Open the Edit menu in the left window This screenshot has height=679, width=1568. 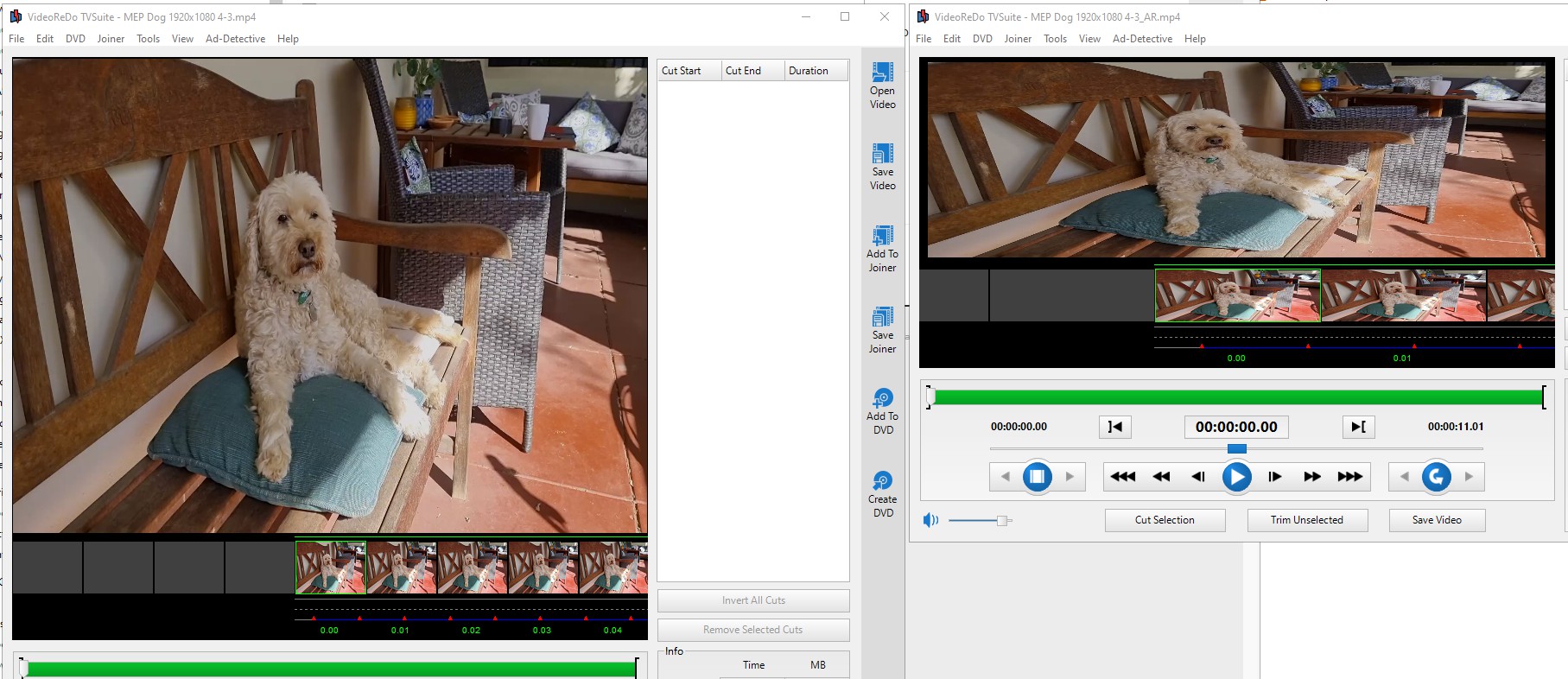[45, 39]
